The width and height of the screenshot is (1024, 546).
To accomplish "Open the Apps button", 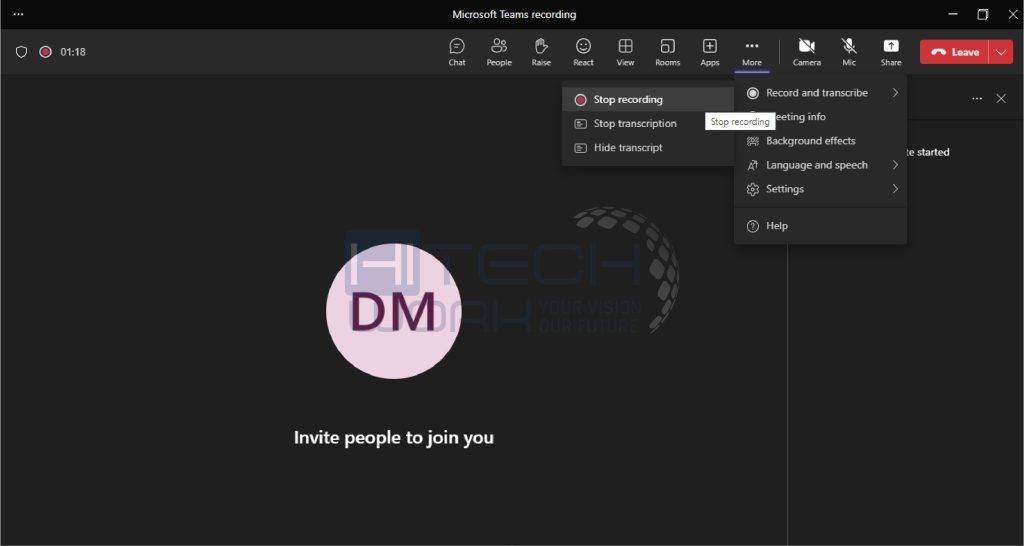I will pos(709,52).
